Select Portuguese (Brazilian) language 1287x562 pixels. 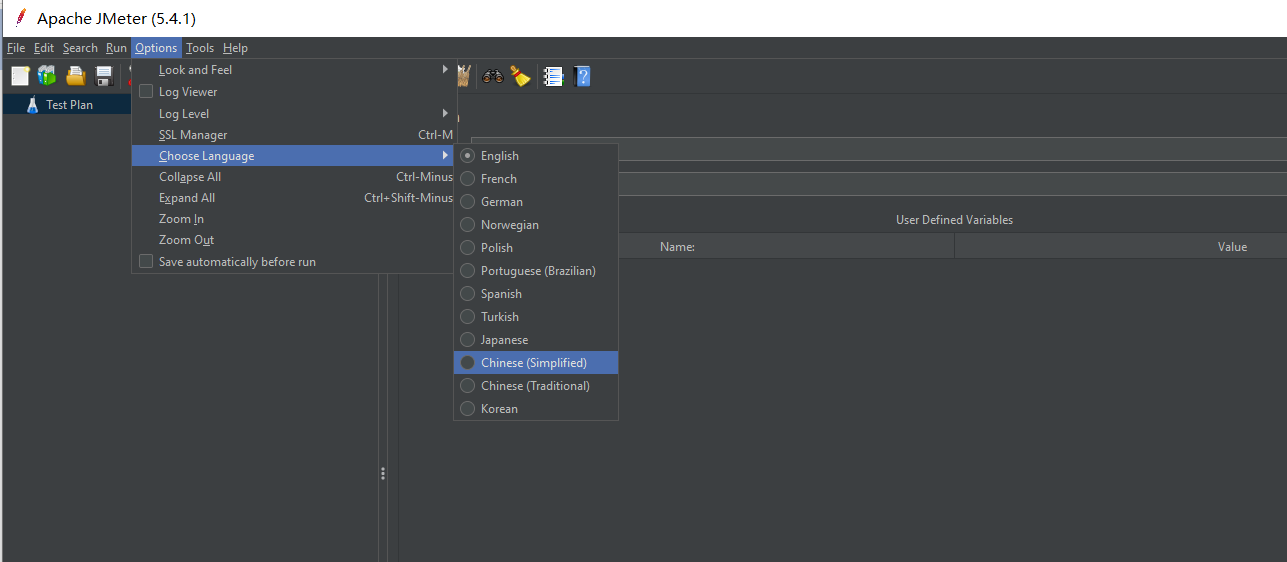(536, 270)
